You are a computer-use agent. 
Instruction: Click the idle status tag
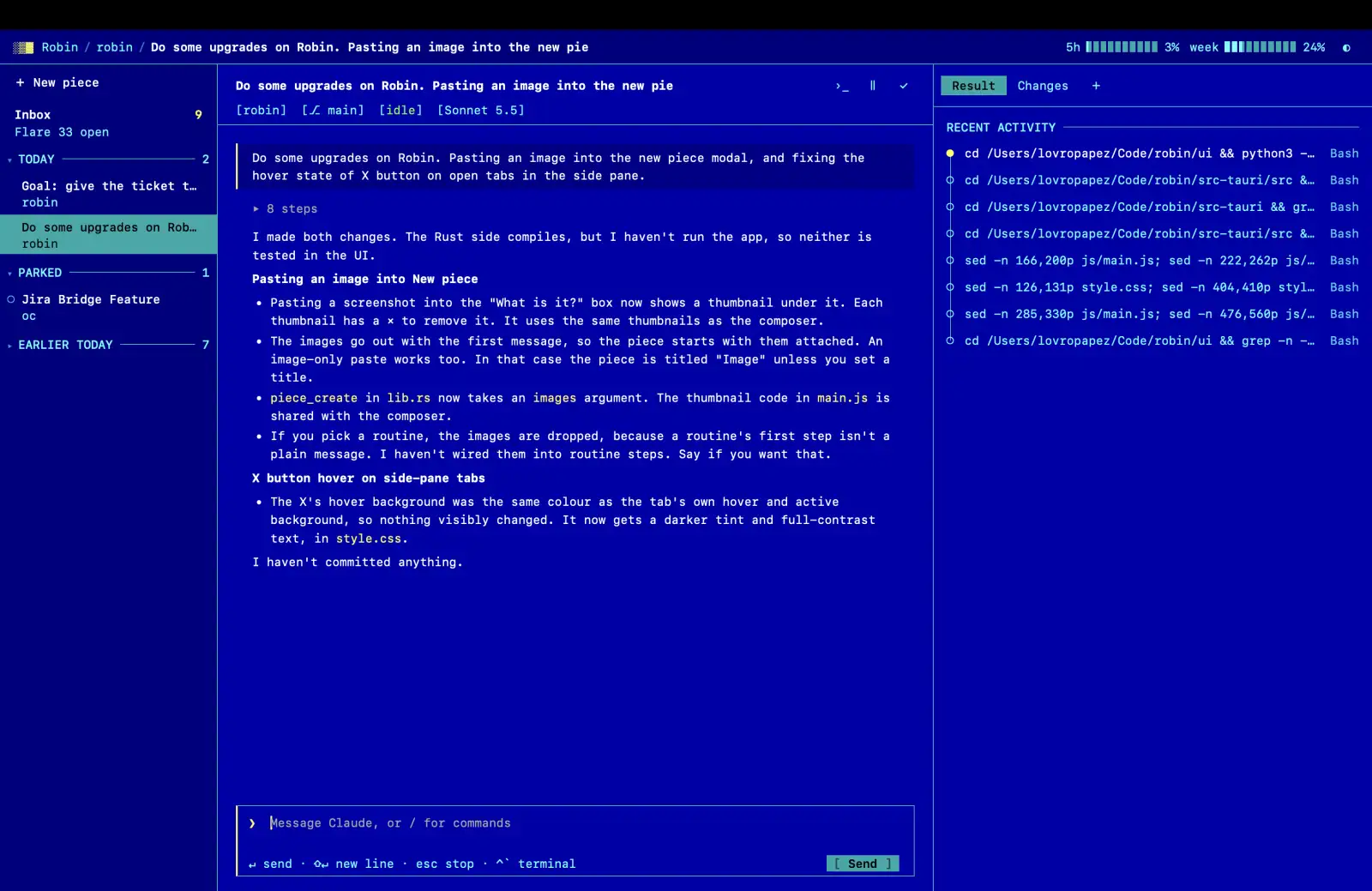(401, 111)
